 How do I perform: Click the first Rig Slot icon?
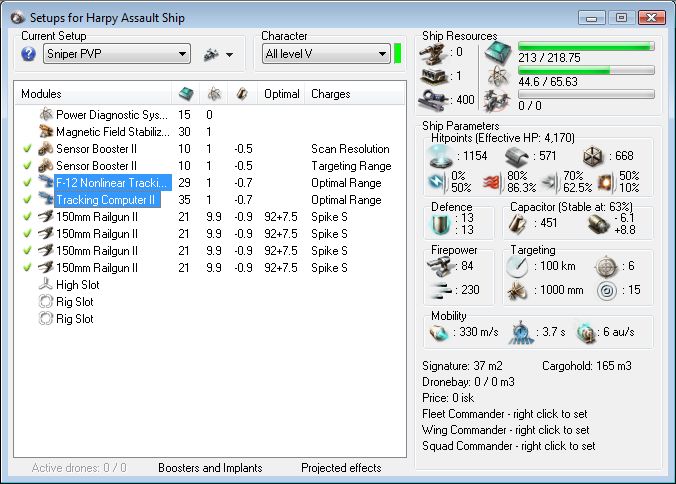pyautogui.click(x=46, y=301)
